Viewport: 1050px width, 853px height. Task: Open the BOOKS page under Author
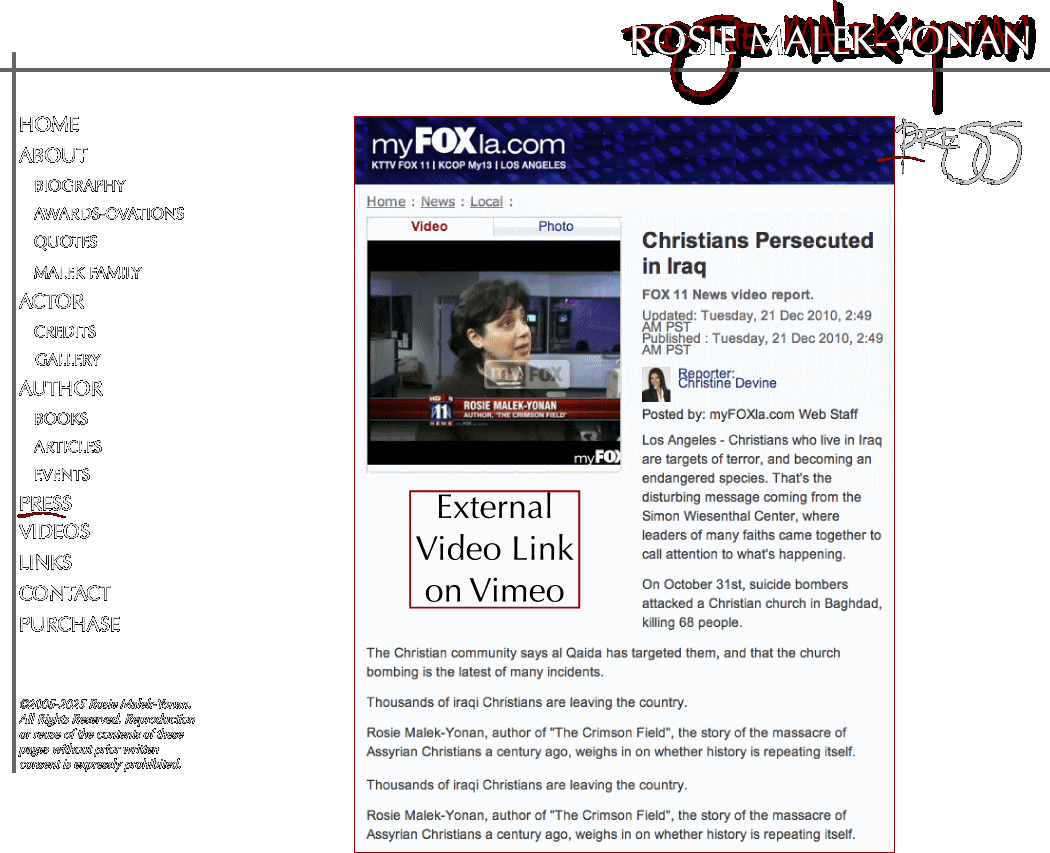pos(61,419)
